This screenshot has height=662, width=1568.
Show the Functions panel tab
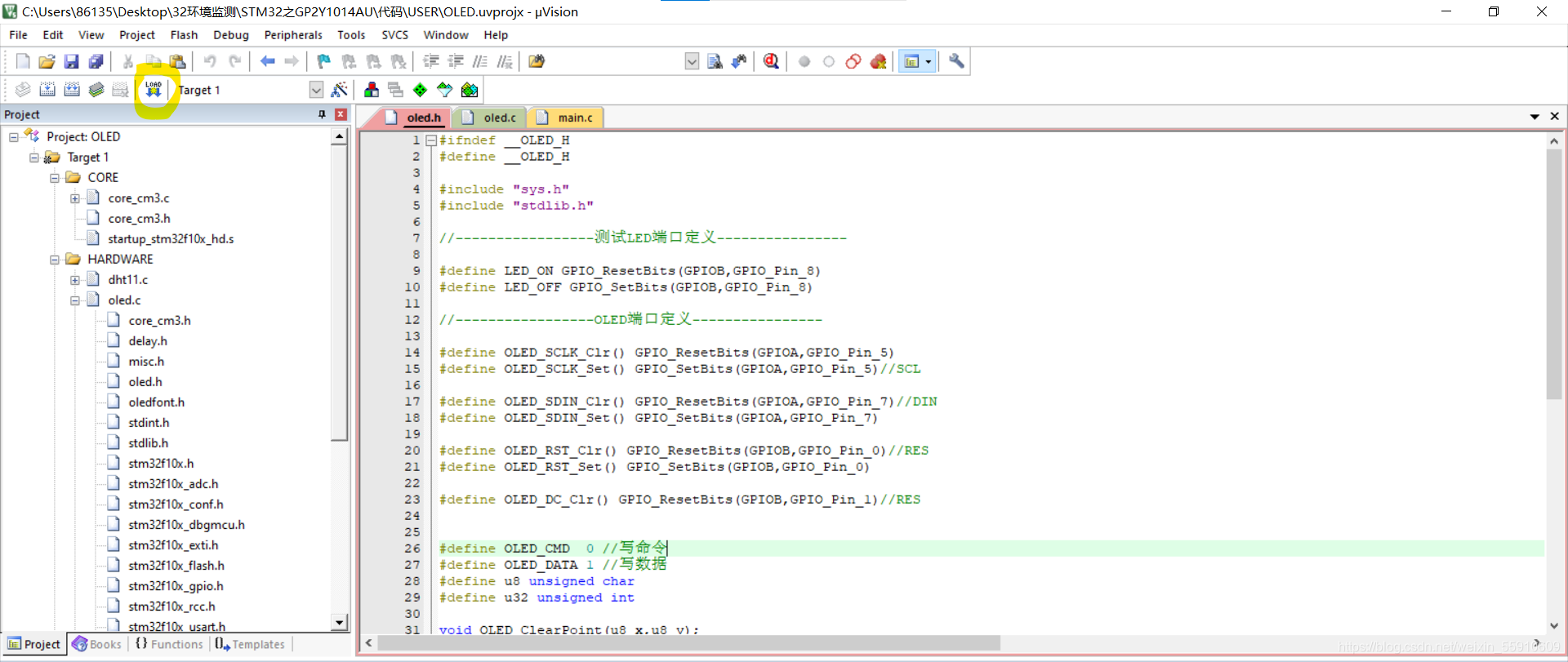point(169,644)
